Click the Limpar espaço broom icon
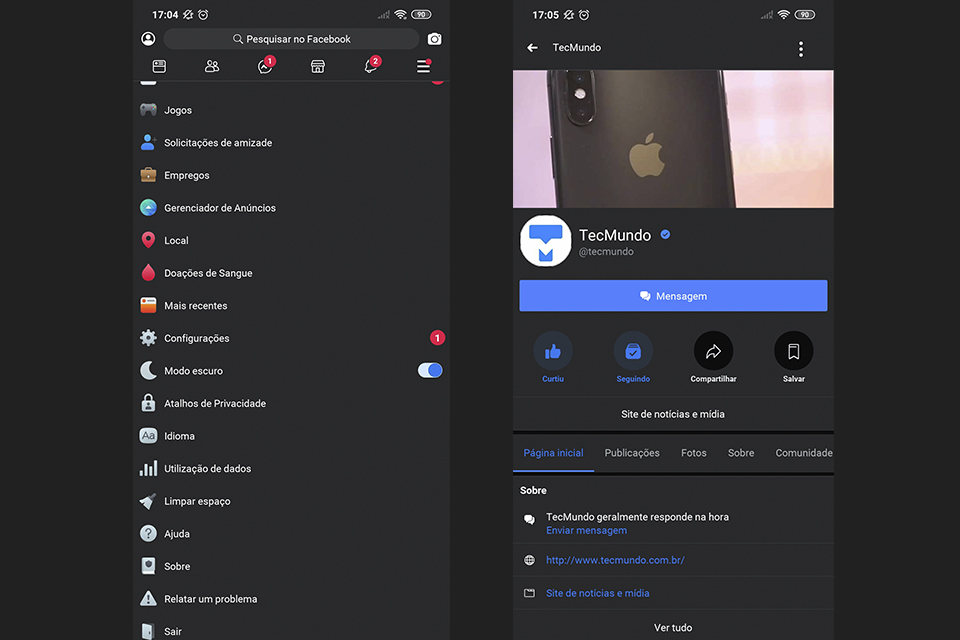 pos(148,501)
